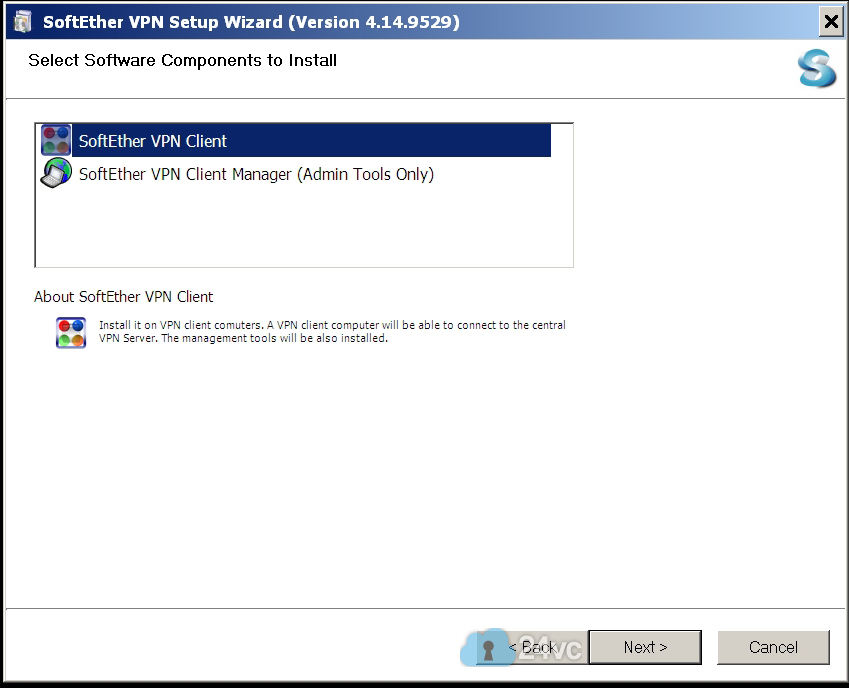Click the SoftEther S logo in header

pos(817,68)
